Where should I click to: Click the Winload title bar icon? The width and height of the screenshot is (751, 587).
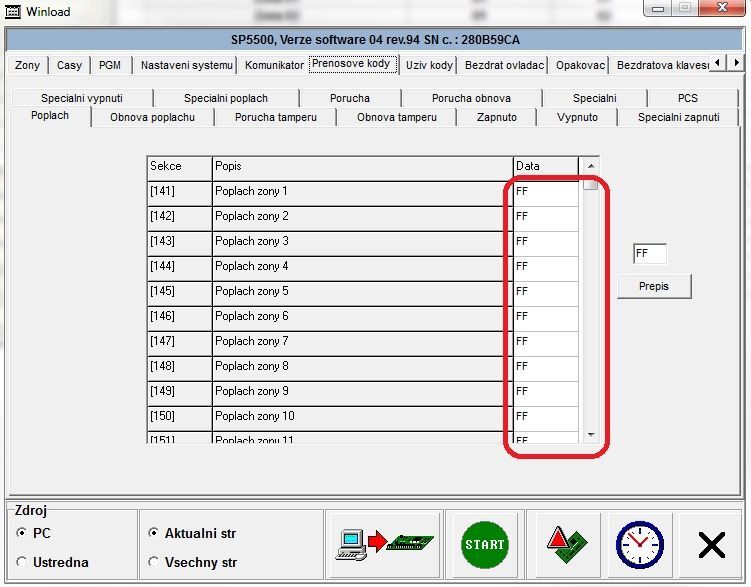pos(13,11)
